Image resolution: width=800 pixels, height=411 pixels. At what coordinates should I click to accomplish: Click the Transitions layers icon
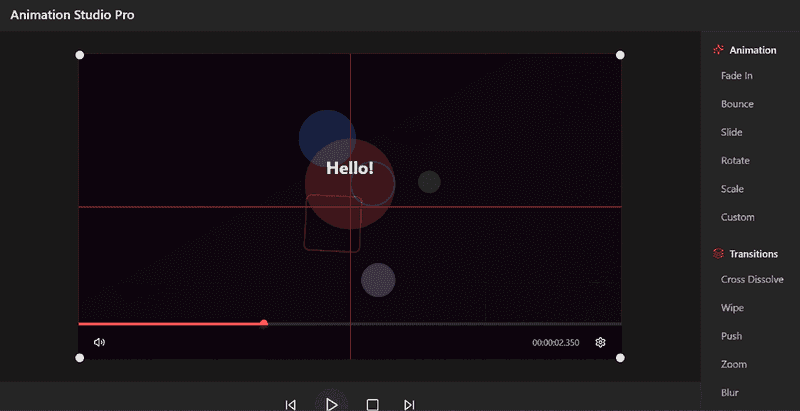718,253
